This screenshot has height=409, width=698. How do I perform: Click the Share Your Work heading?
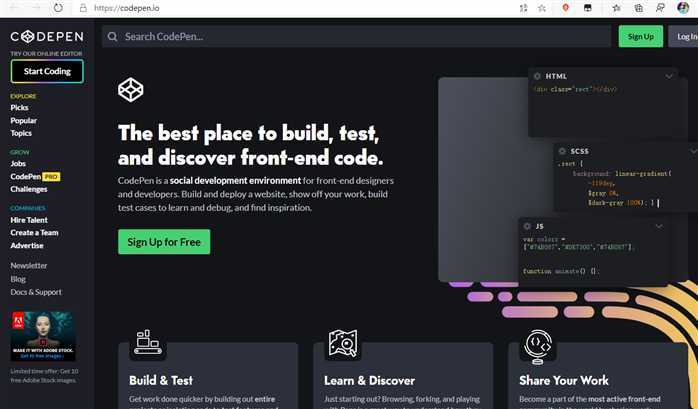[564, 381]
